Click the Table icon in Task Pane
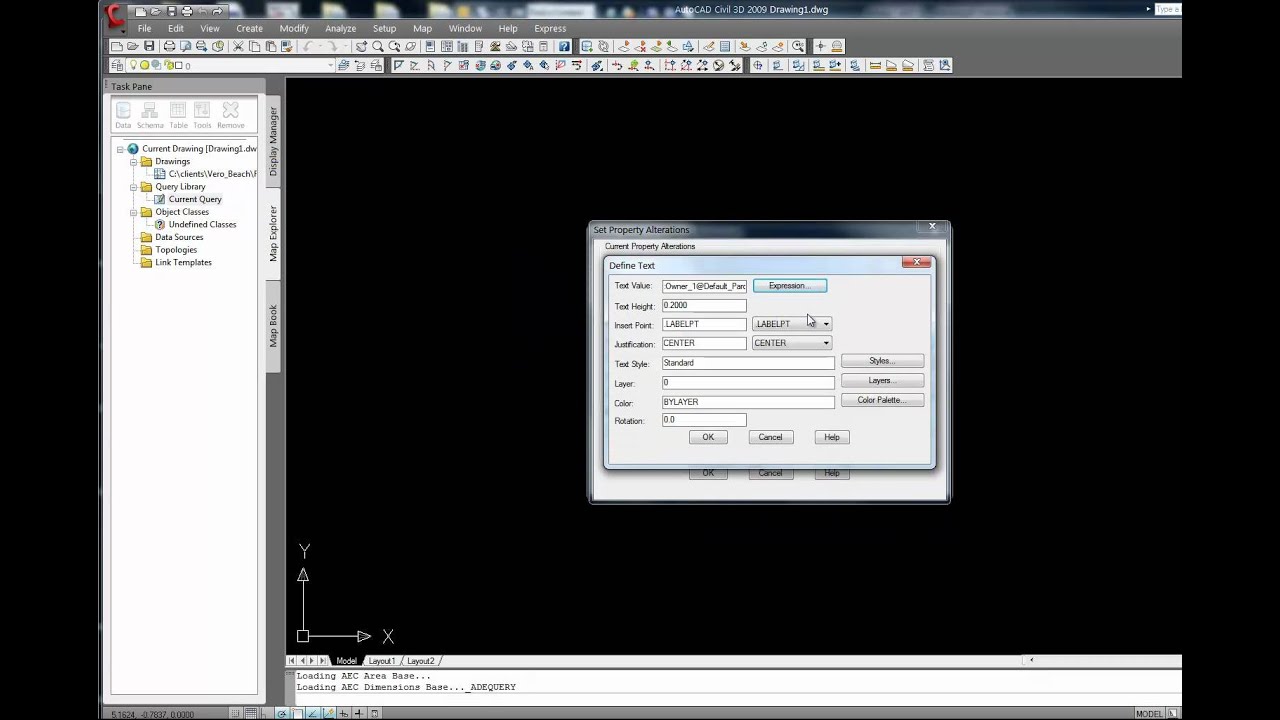1280x720 pixels. 178,115
